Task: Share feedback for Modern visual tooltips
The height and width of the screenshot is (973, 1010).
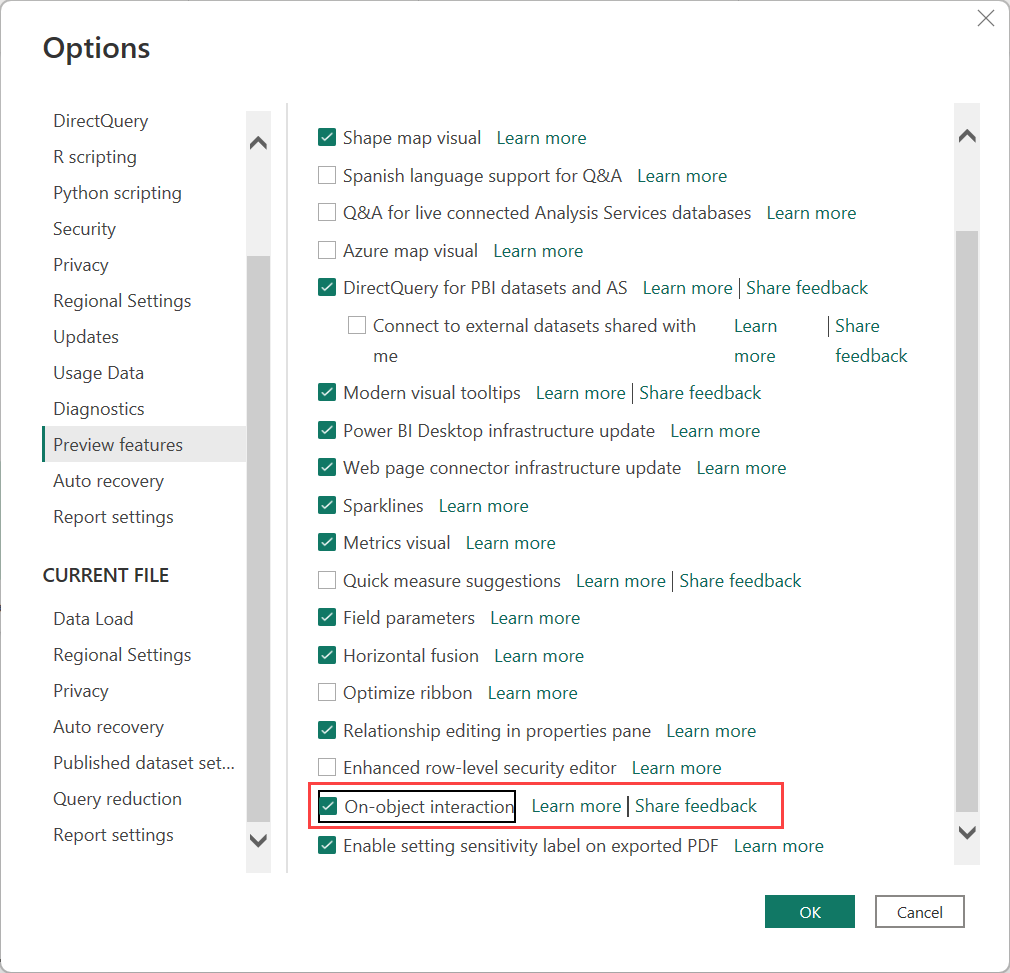Action: point(700,393)
